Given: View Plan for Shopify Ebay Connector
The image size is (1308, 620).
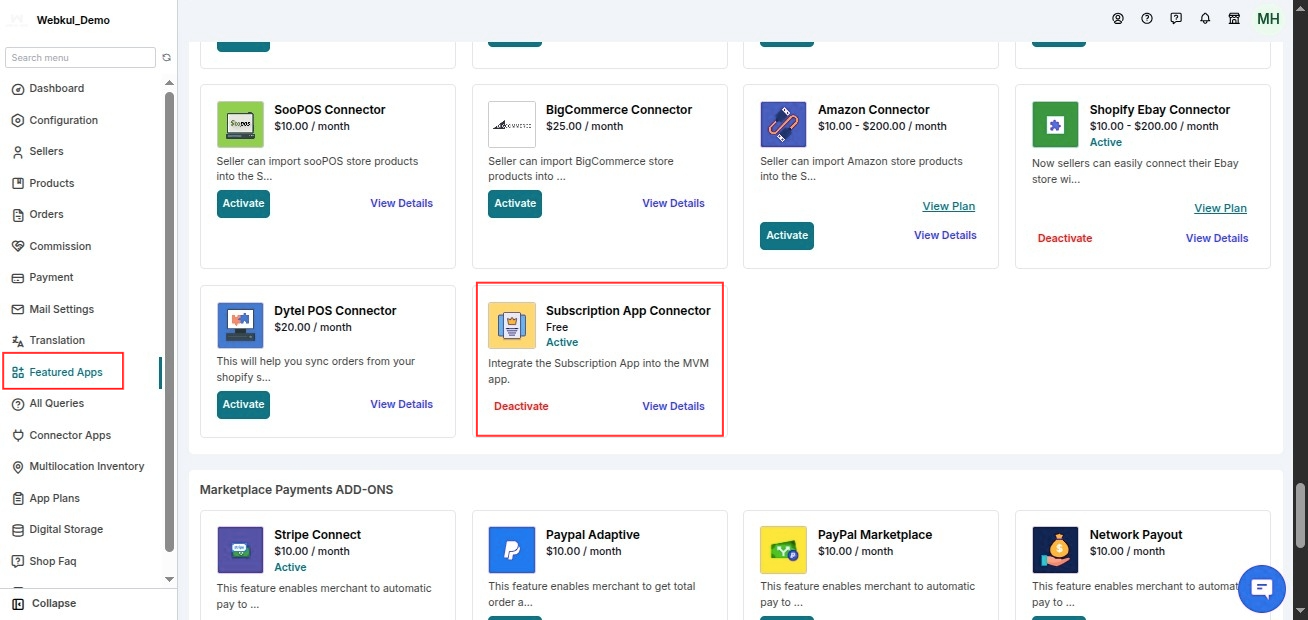Looking at the screenshot, I should pos(1221,208).
